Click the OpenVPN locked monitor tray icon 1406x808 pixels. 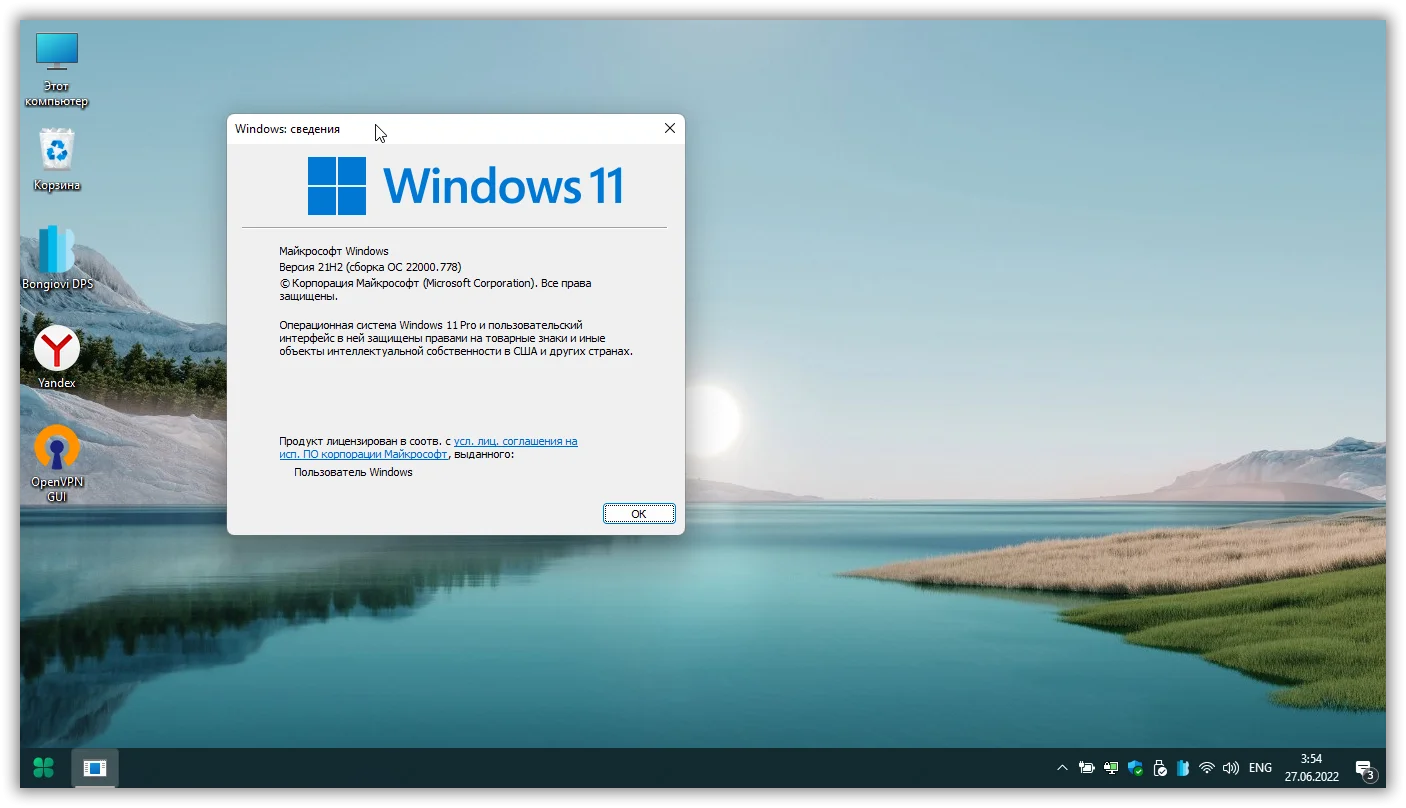tap(1111, 768)
